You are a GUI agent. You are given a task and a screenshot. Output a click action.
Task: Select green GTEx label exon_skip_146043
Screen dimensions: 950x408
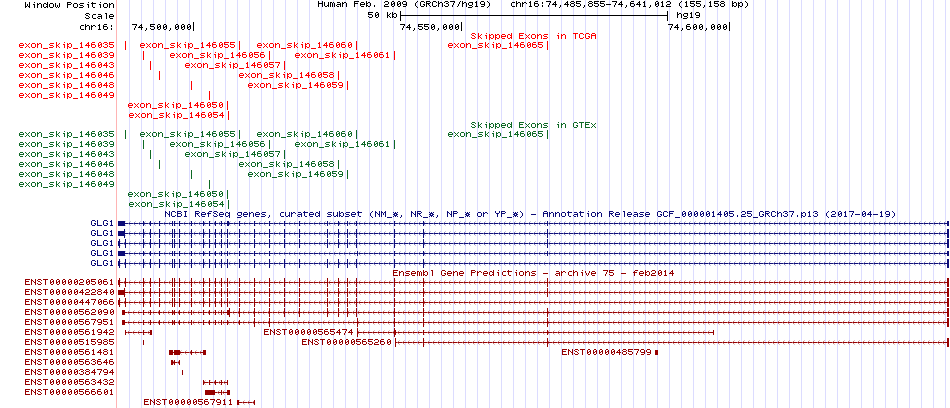click(67, 154)
